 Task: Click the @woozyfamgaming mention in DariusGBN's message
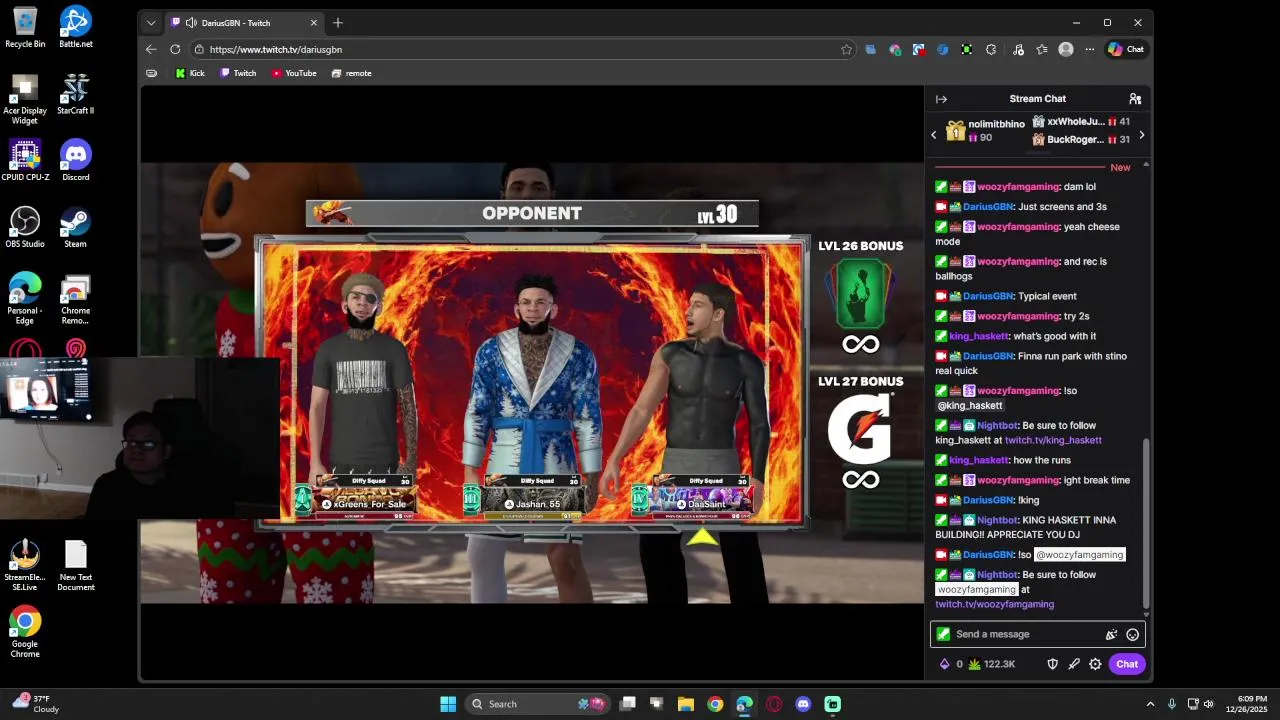(x=1079, y=555)
